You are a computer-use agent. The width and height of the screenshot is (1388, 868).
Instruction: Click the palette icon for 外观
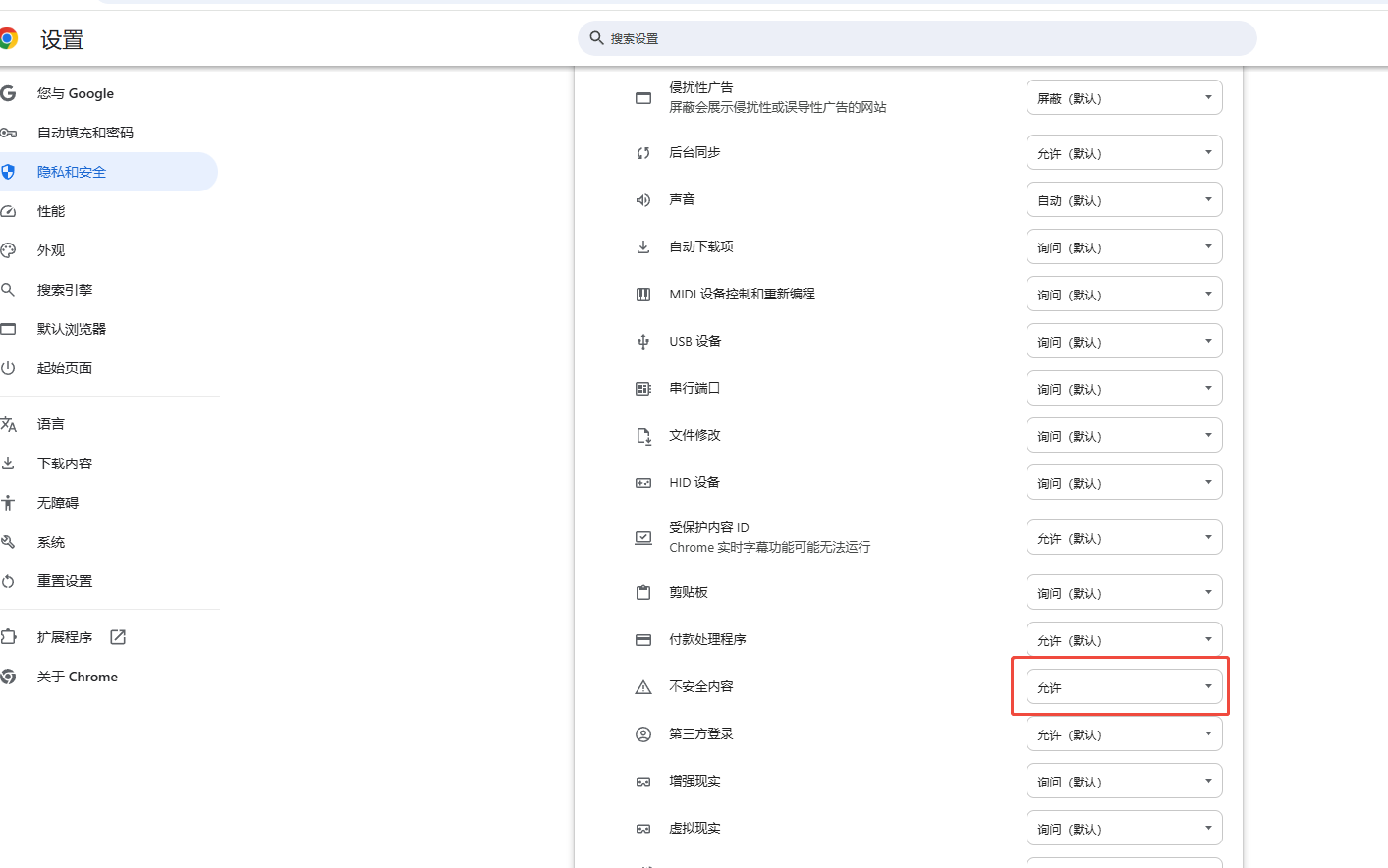(8, 250)
